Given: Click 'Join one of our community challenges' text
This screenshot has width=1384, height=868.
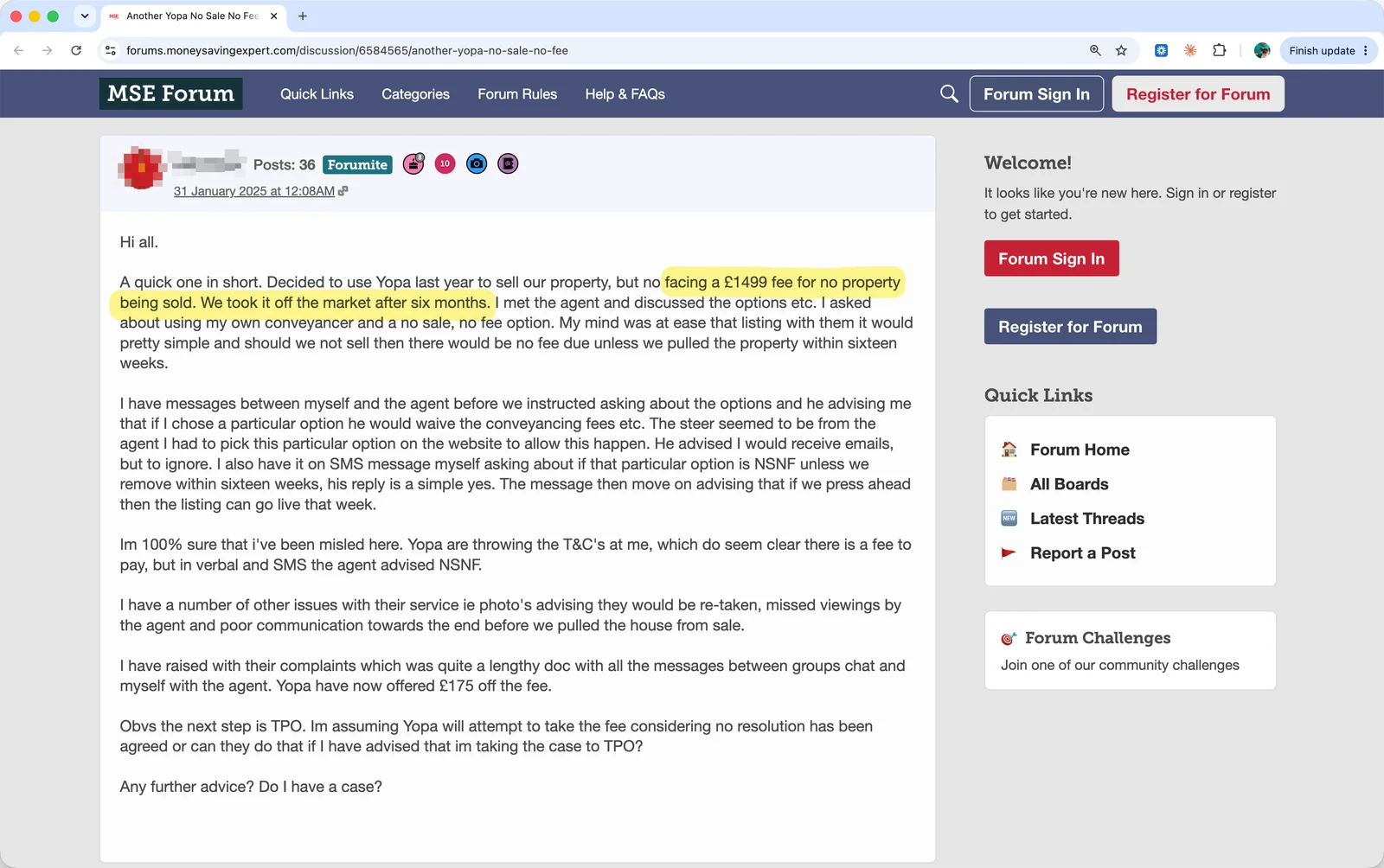Looking at the screenshot, I should [x=1120, y=665].
